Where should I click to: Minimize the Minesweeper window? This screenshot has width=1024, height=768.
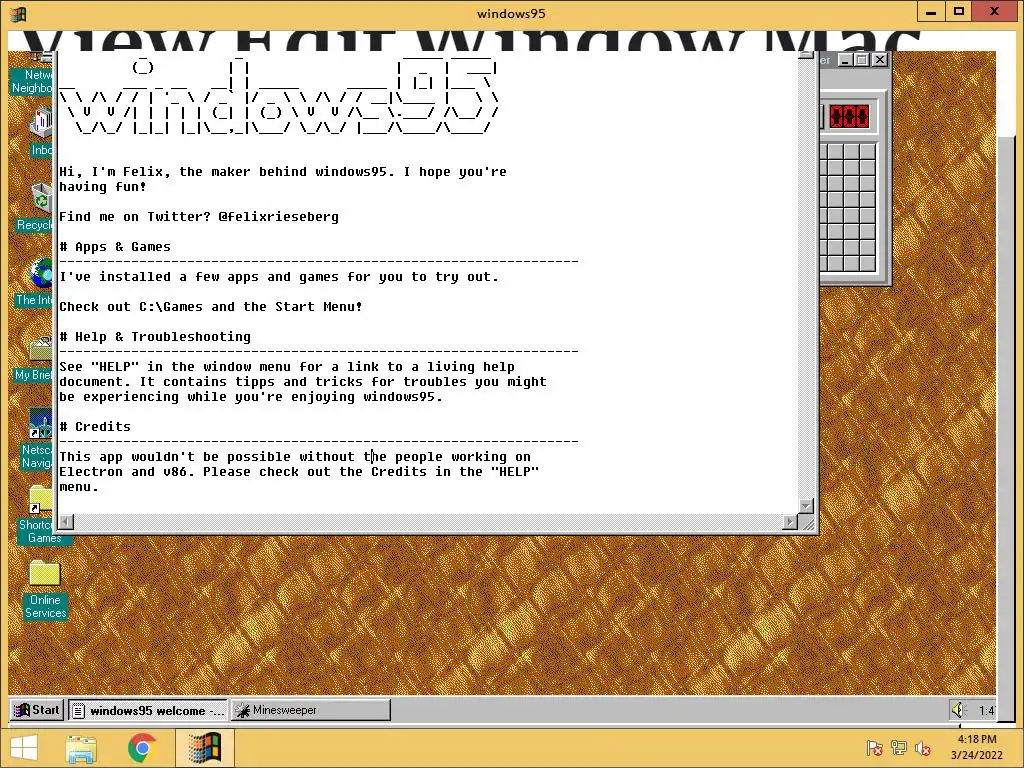coord(846,60)
